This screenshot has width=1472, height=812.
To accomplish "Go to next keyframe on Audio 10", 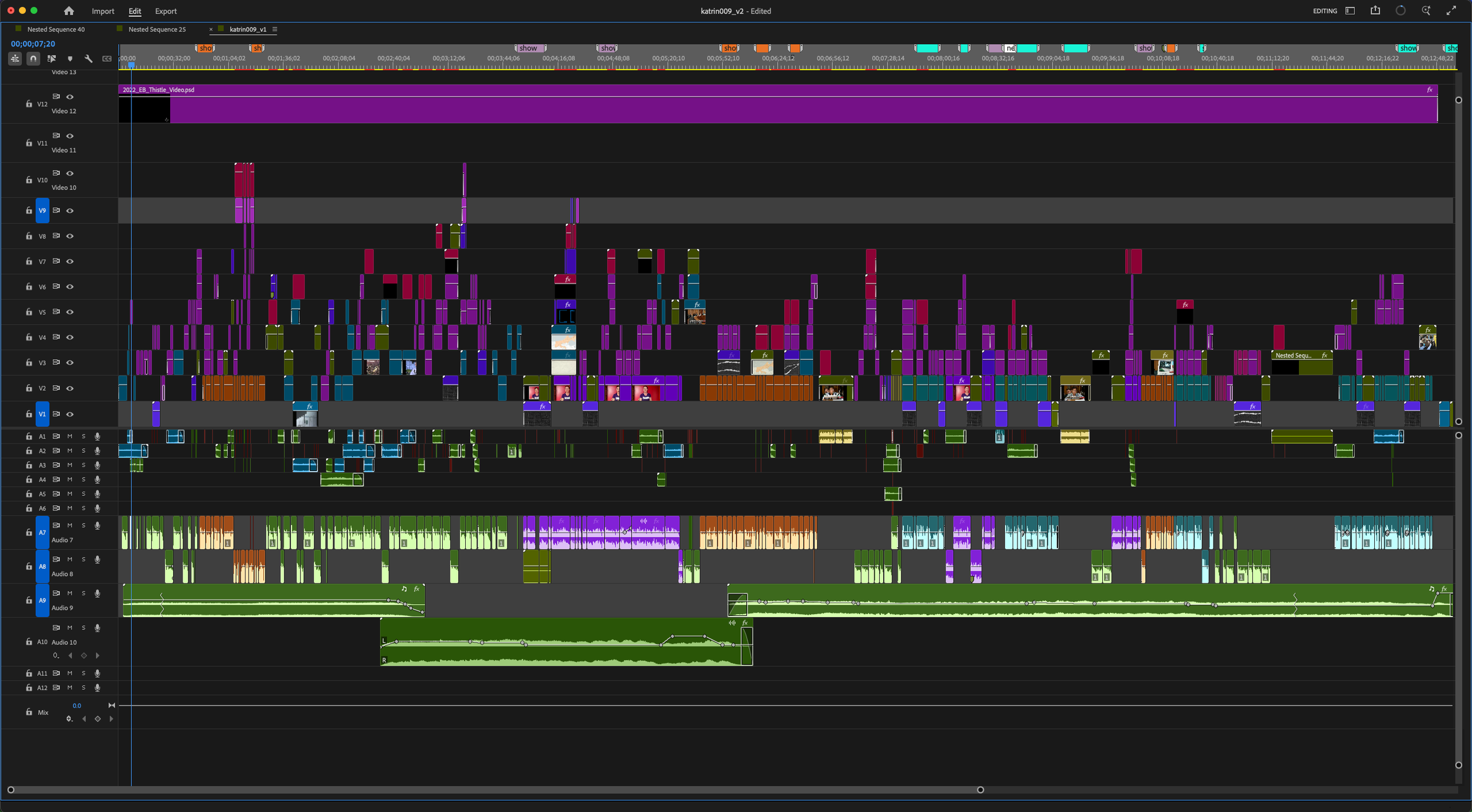I will tap(98, 655).
